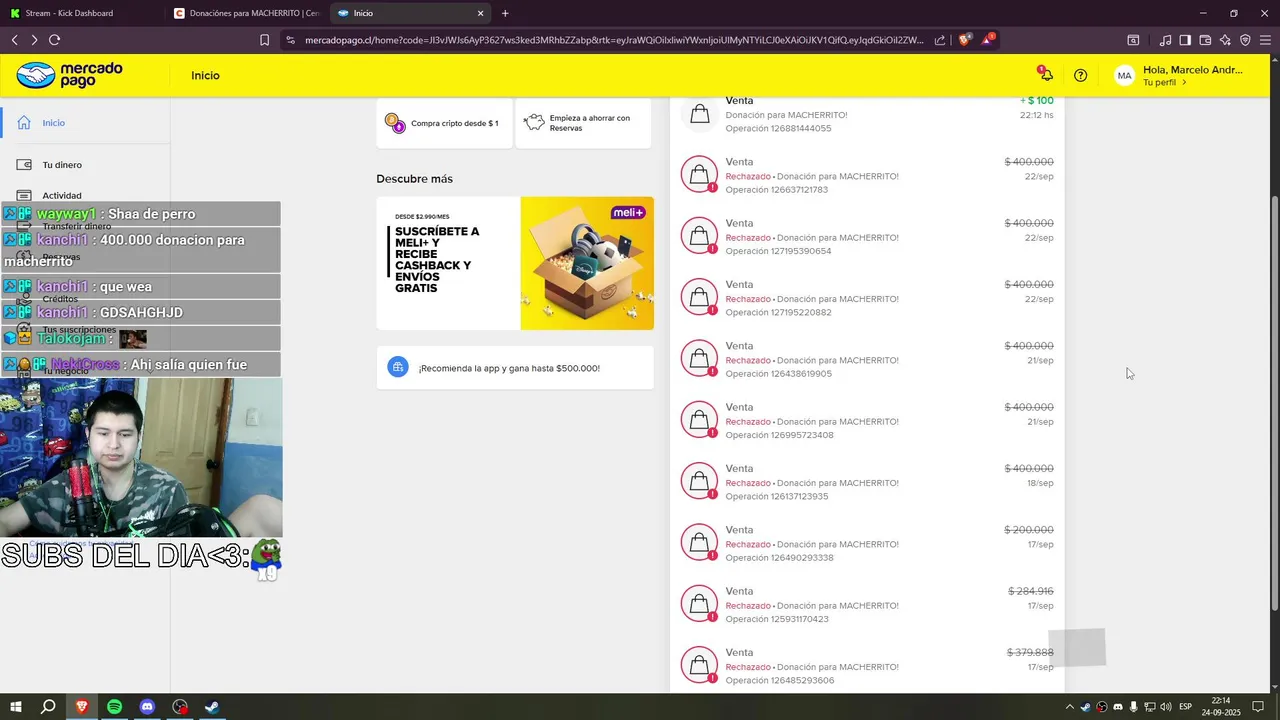Open Brave Rewards triangle icon
Screen dimensions: 1280x720
click(x=988, y=39)
